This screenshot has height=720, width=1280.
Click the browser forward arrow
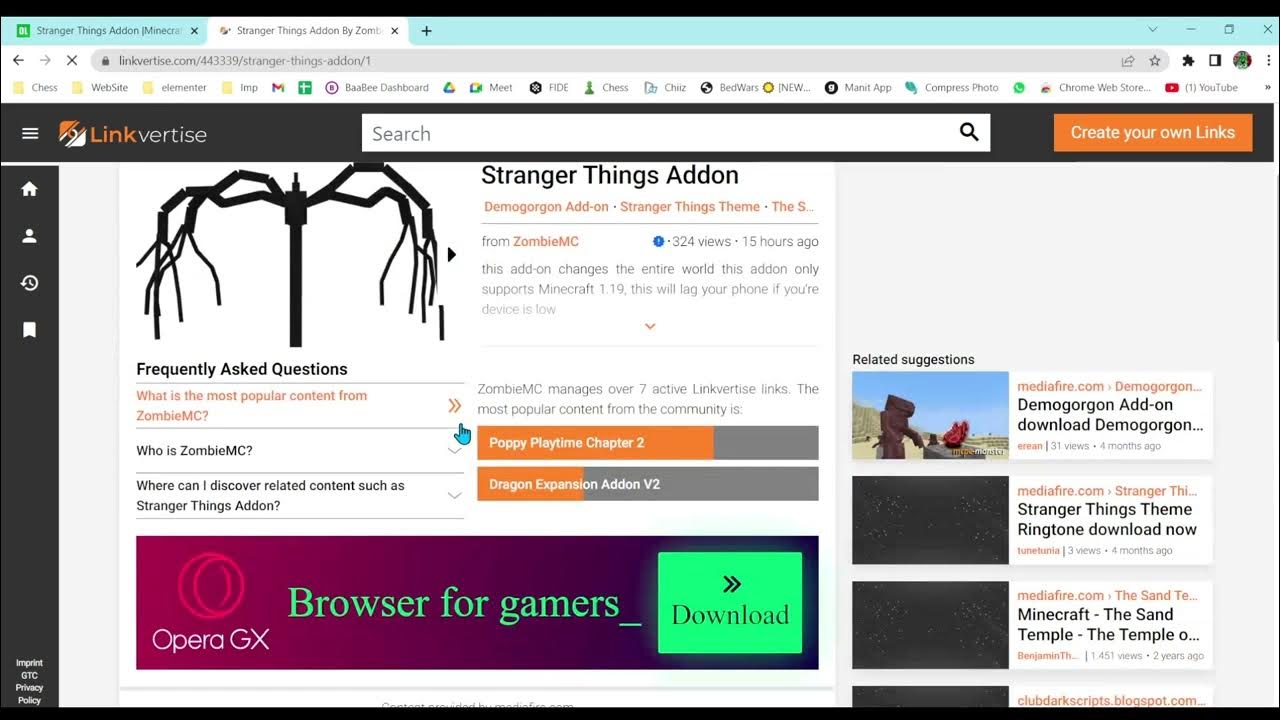[45, 60]
